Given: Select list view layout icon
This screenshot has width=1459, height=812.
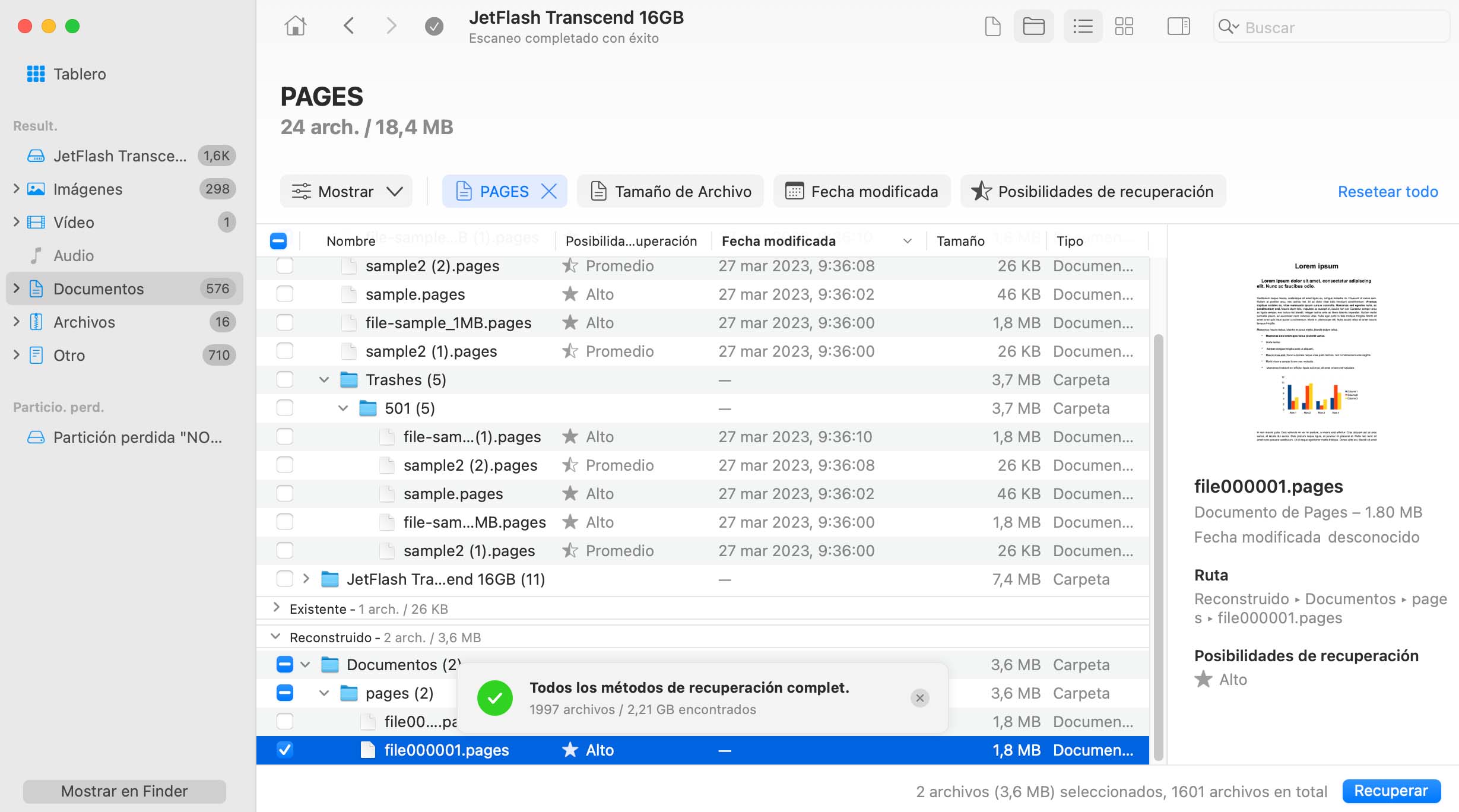Looking at the screenshot, I should click(1083, 27).
